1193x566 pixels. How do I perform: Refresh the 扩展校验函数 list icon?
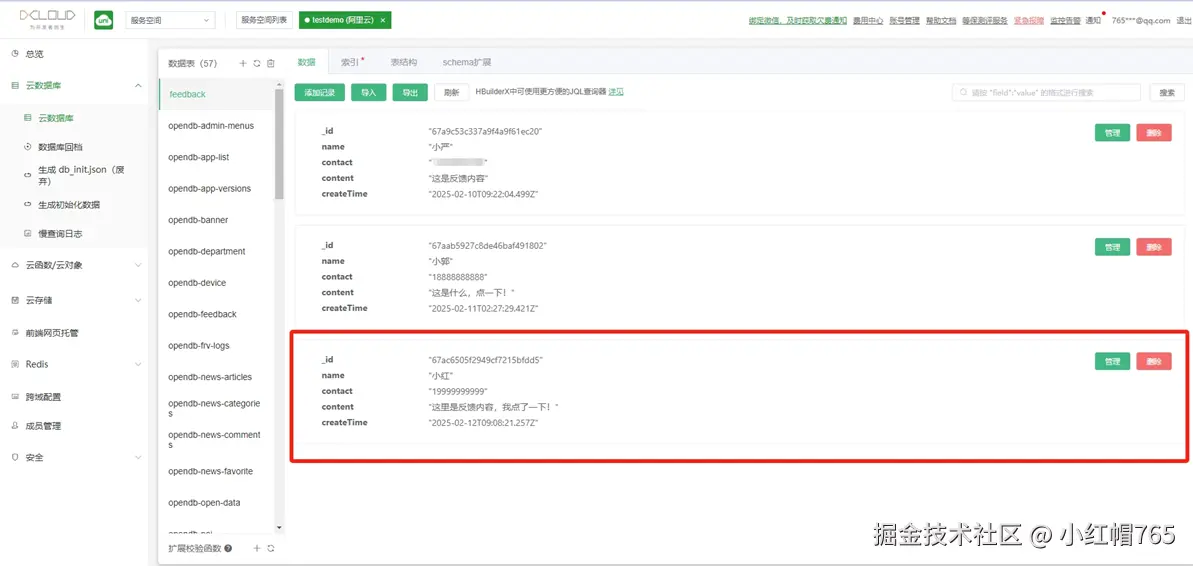pyautogui.click(x=270, y=548)
